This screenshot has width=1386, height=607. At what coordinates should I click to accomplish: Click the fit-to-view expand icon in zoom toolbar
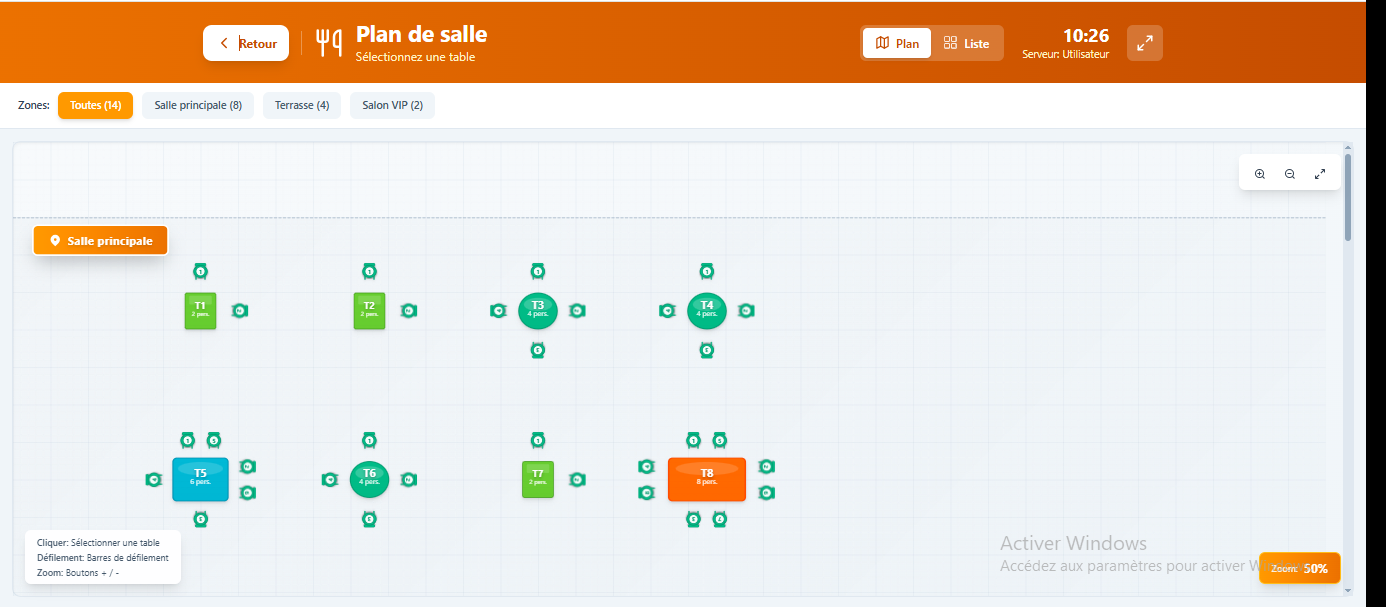tap(1320, 174)
